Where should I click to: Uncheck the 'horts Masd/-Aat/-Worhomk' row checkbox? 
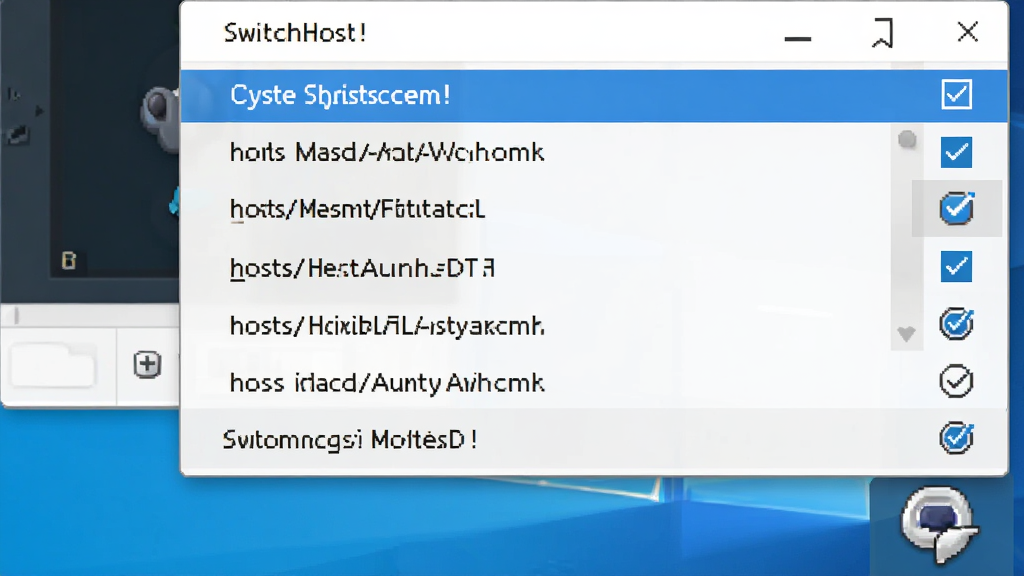tap(956, 152)
